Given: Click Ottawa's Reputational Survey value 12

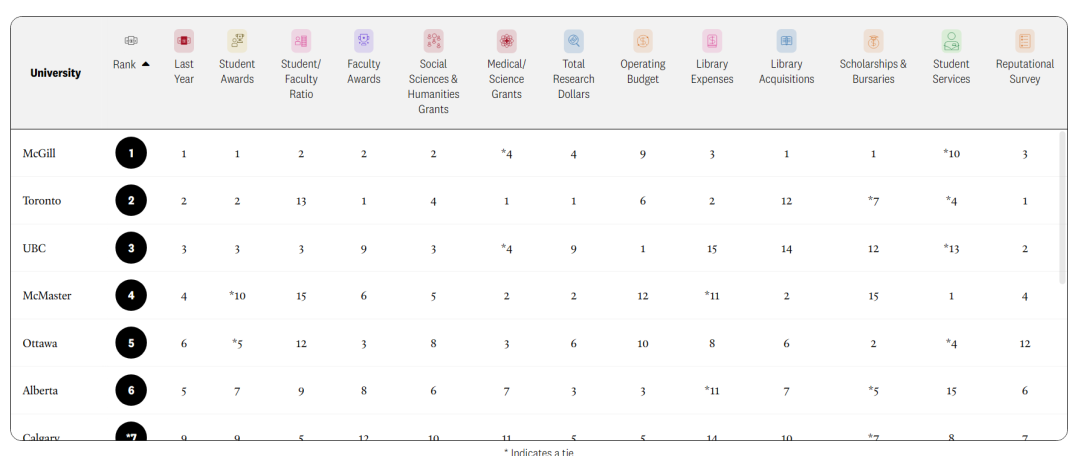Looking at the screenshot, I should click(1024, 344).
